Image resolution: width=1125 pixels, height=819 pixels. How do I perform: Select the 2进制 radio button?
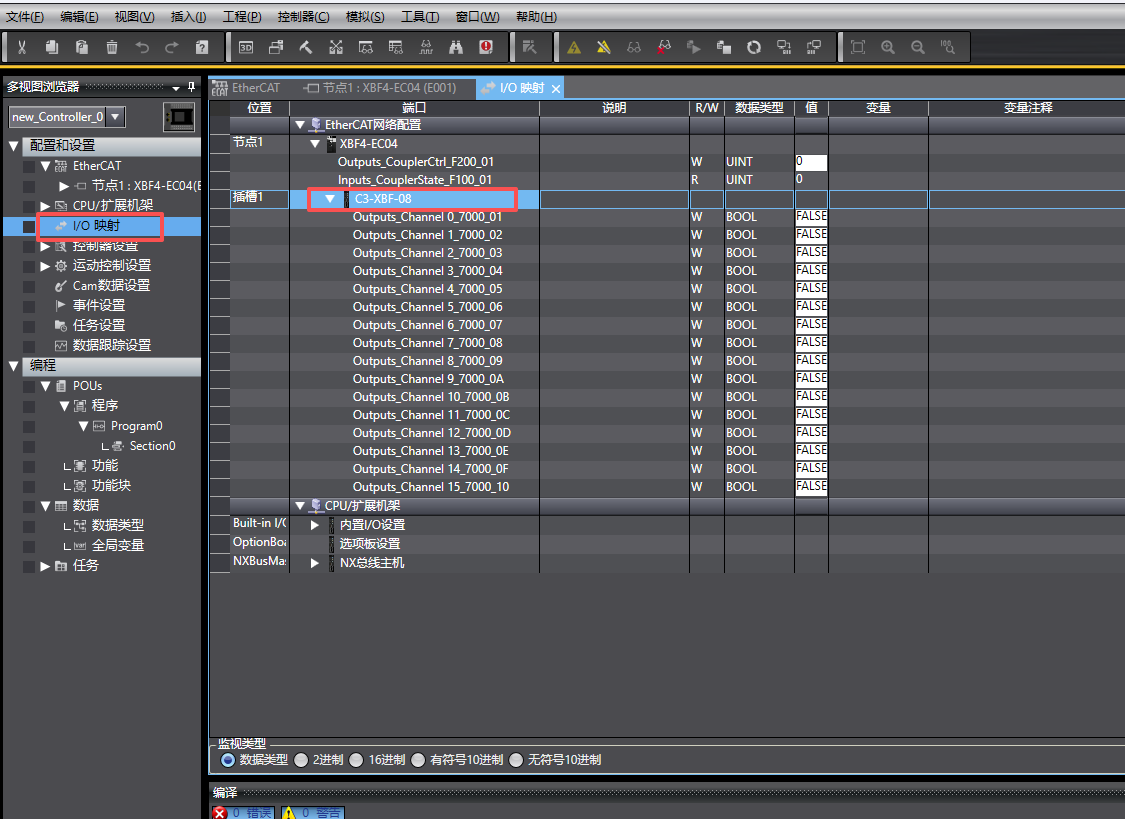(x=301, y=760)
